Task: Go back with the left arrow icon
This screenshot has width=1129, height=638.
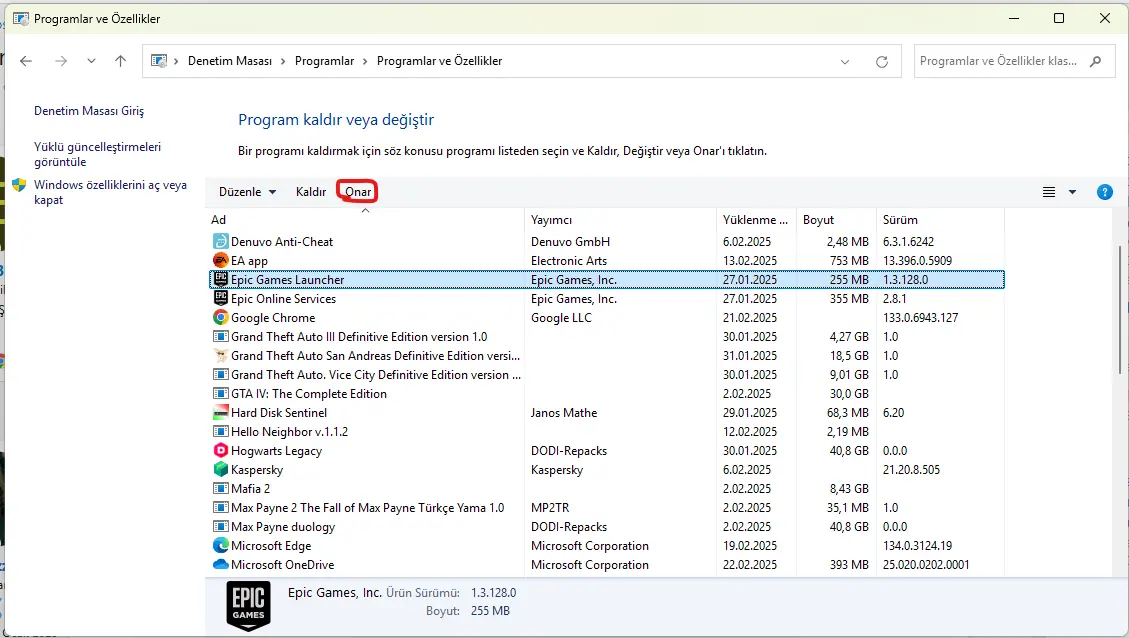Action: click(26, 61)
